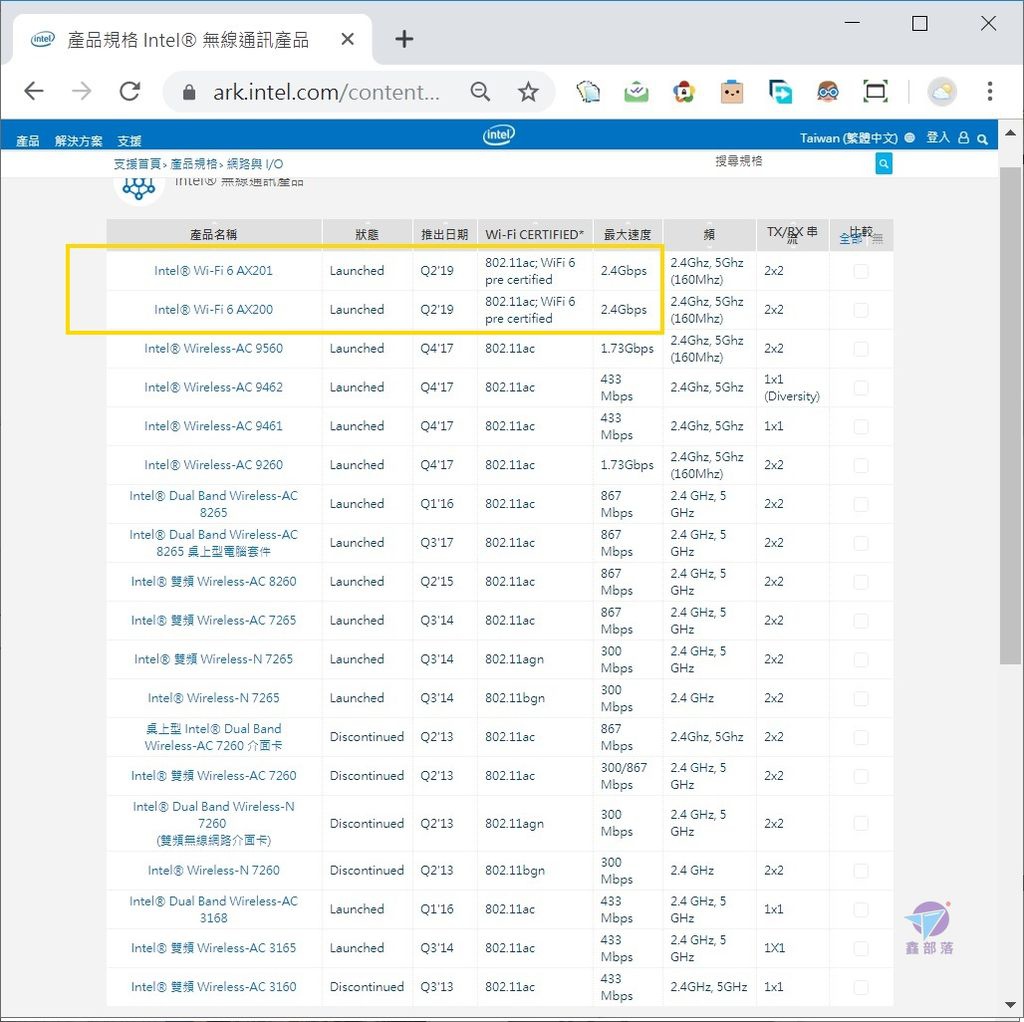
Task: Sort table by 最大速度 column header
Action: tap(628, 234)
